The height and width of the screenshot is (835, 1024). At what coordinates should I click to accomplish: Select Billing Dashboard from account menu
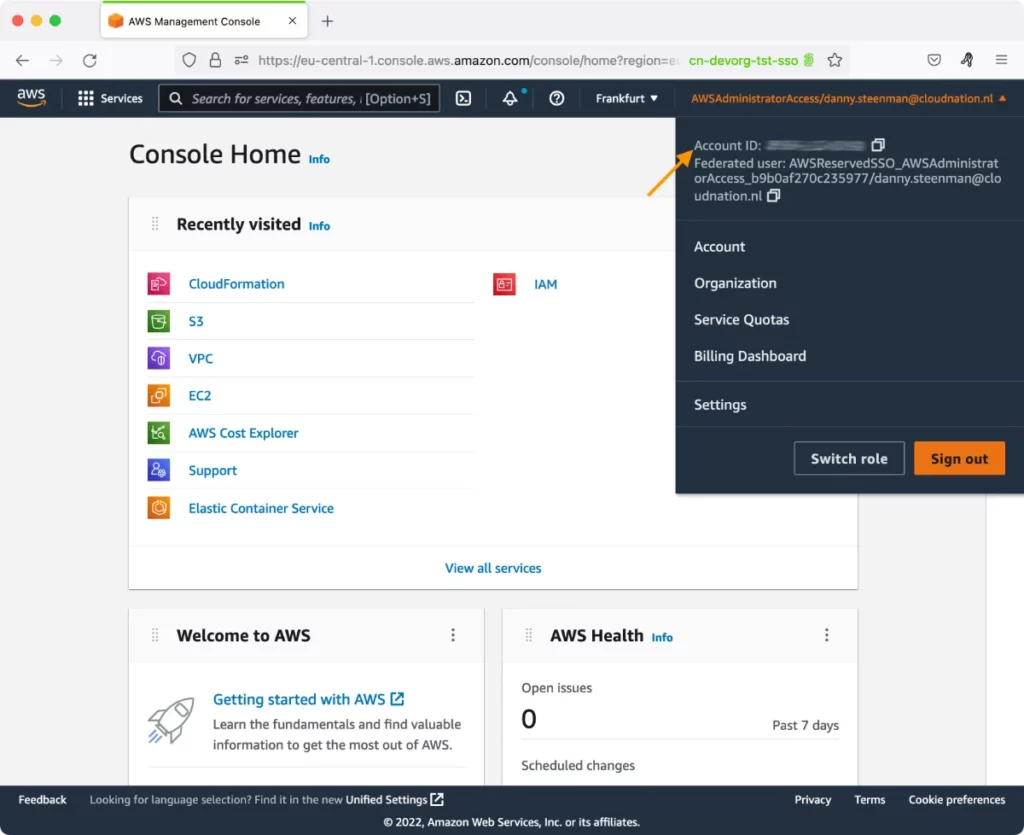tap(749, 356)
